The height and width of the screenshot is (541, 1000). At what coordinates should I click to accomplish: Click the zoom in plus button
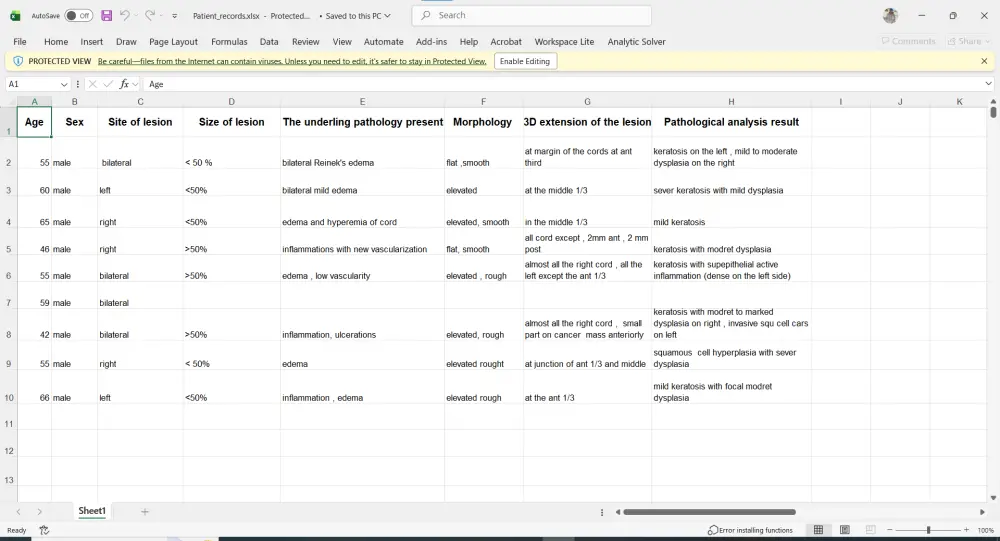pos(966,530)
